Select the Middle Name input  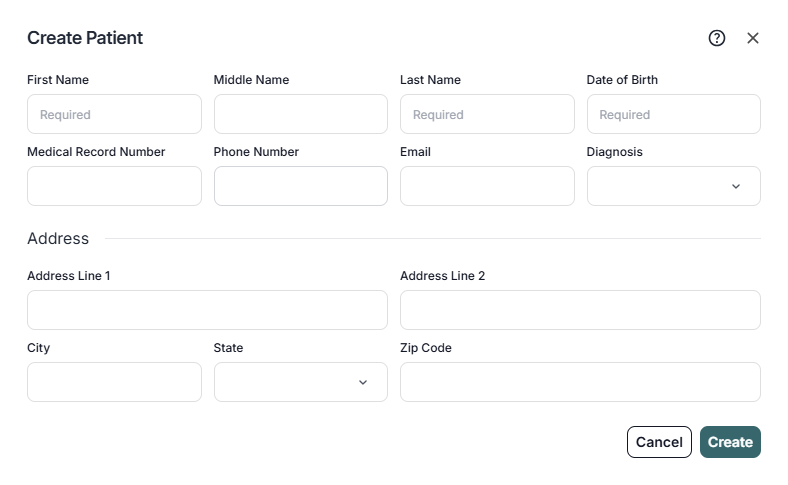300,114
